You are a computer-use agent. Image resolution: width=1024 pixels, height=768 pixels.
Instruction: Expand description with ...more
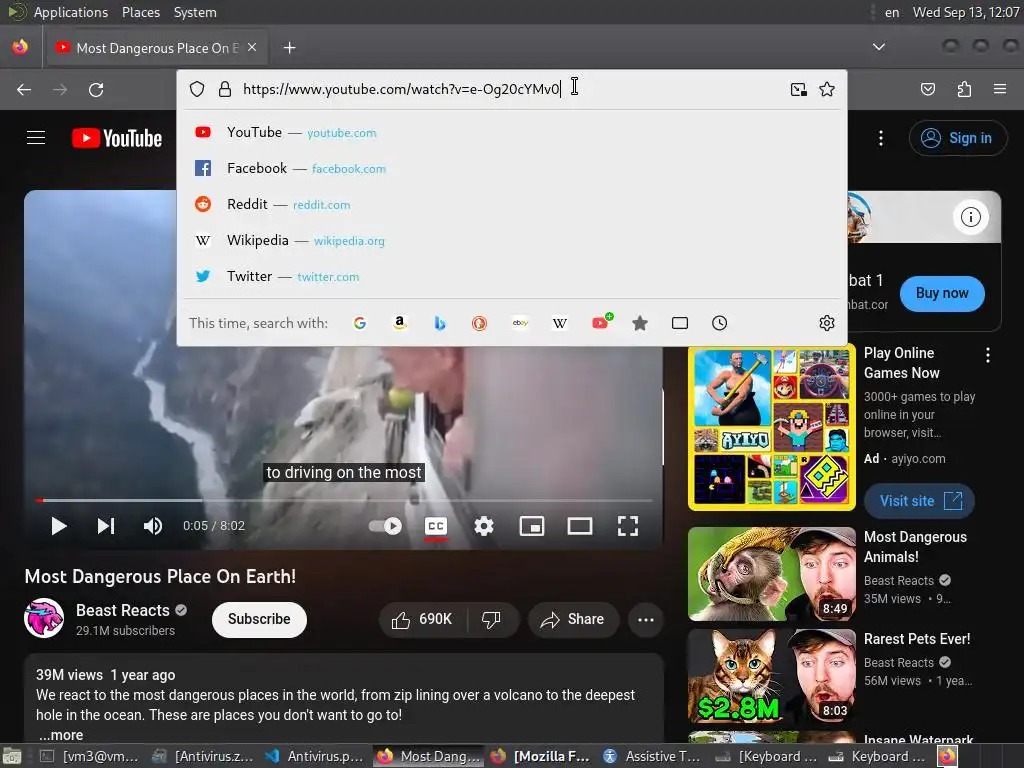pos(61,735)
